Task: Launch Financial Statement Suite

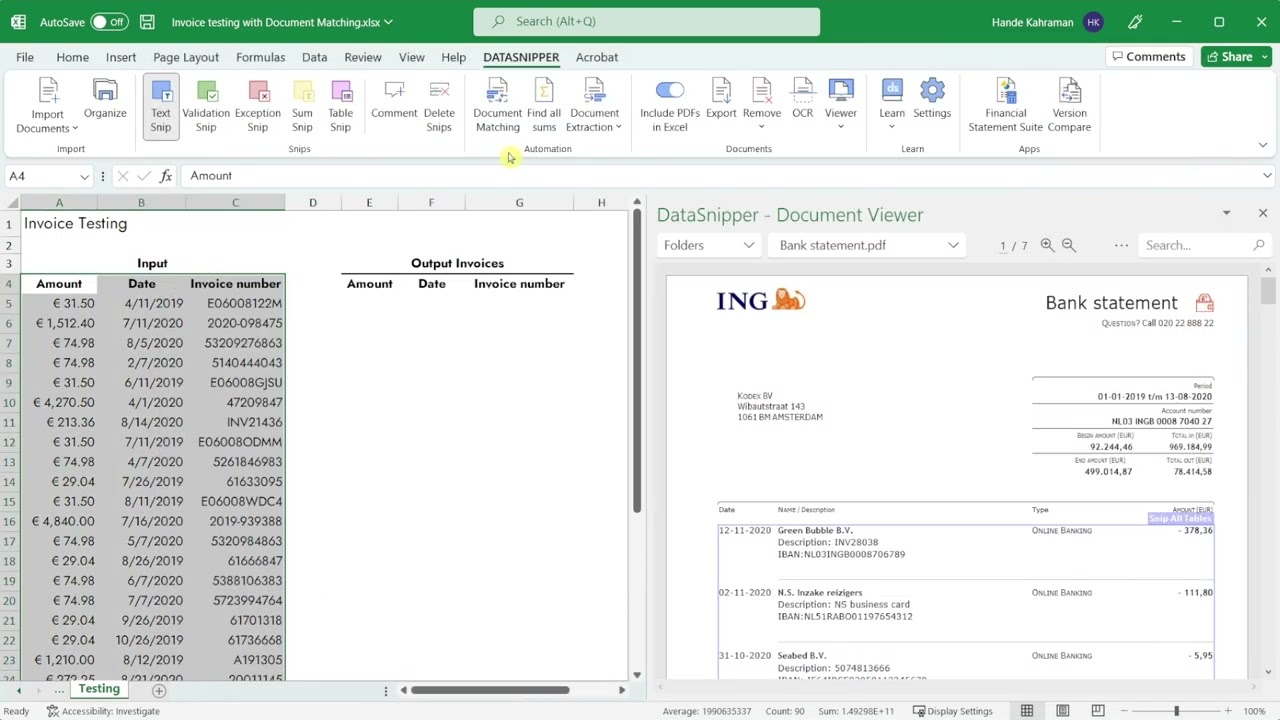Action: click(x=1006, y=106)
